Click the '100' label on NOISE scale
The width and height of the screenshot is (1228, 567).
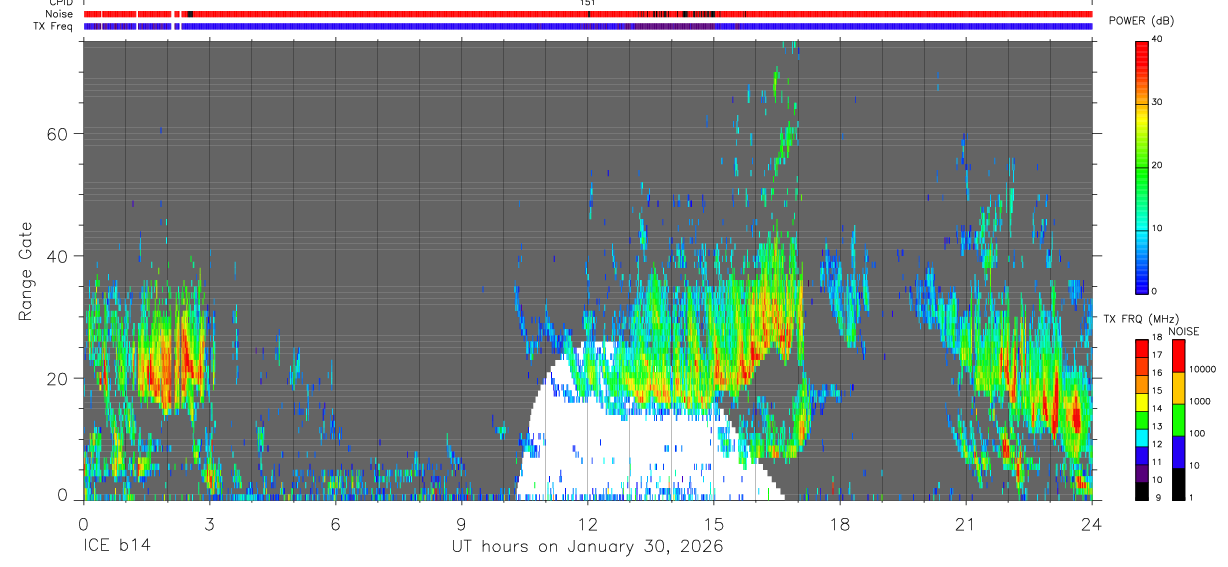coord(1199,433)
